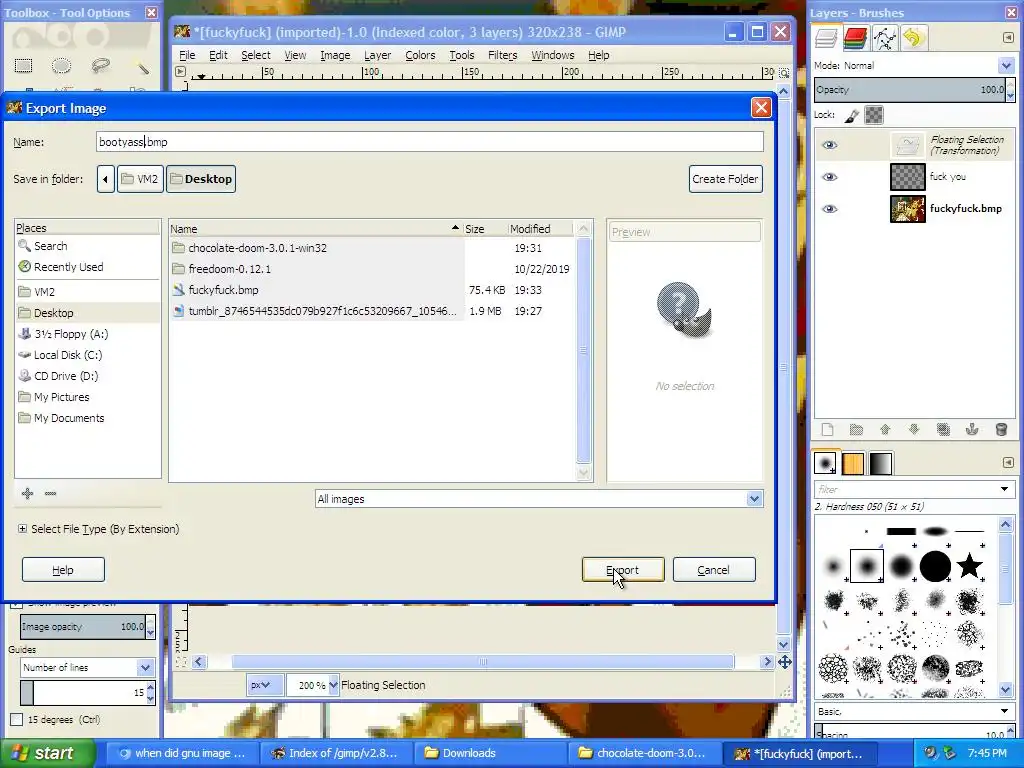Switch to Brushes tab icon

click(825, 463)
